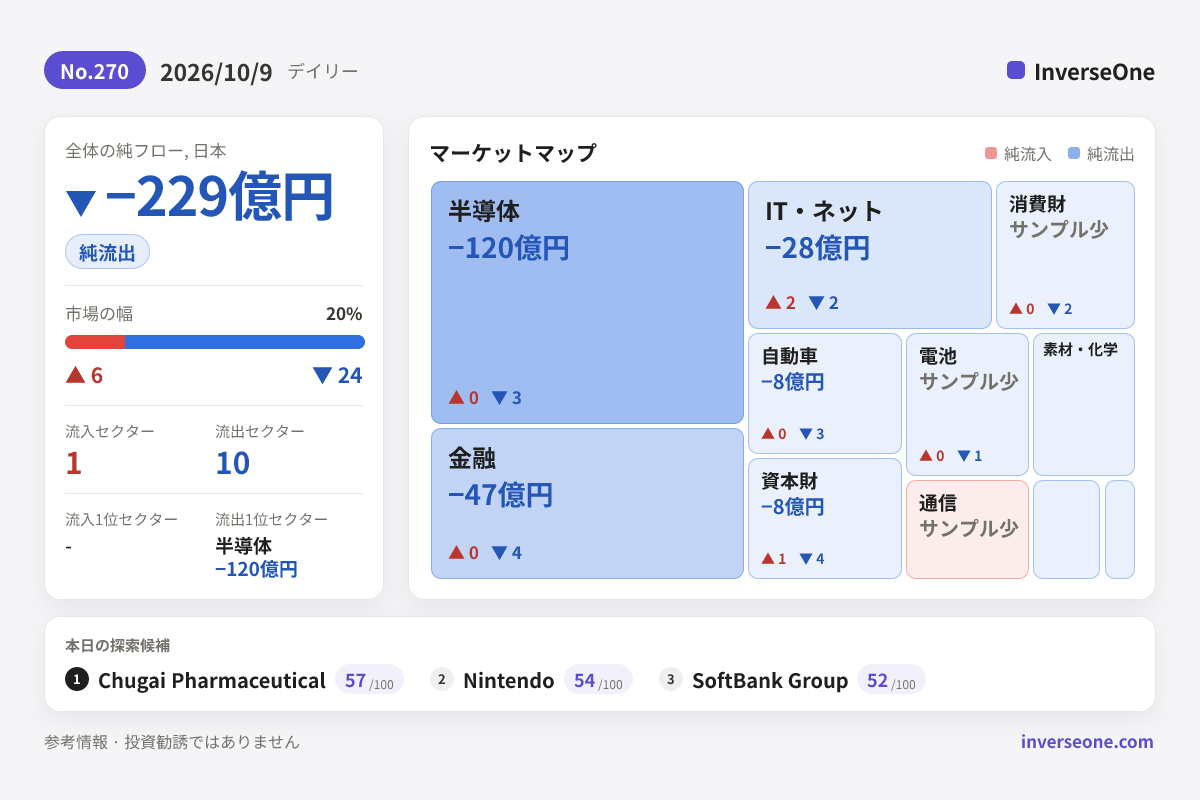
Task: Click the blue down triangle in 自動車 tile
Action: coord(805,434)
